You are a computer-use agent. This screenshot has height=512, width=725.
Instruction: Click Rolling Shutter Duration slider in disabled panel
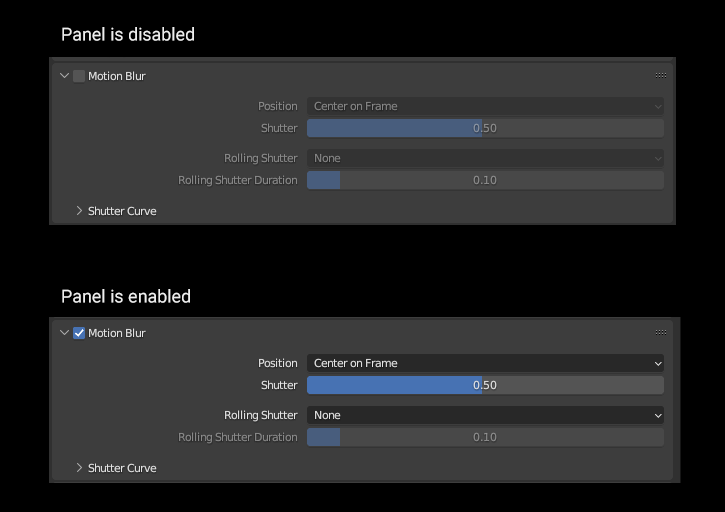coord(485,180)
